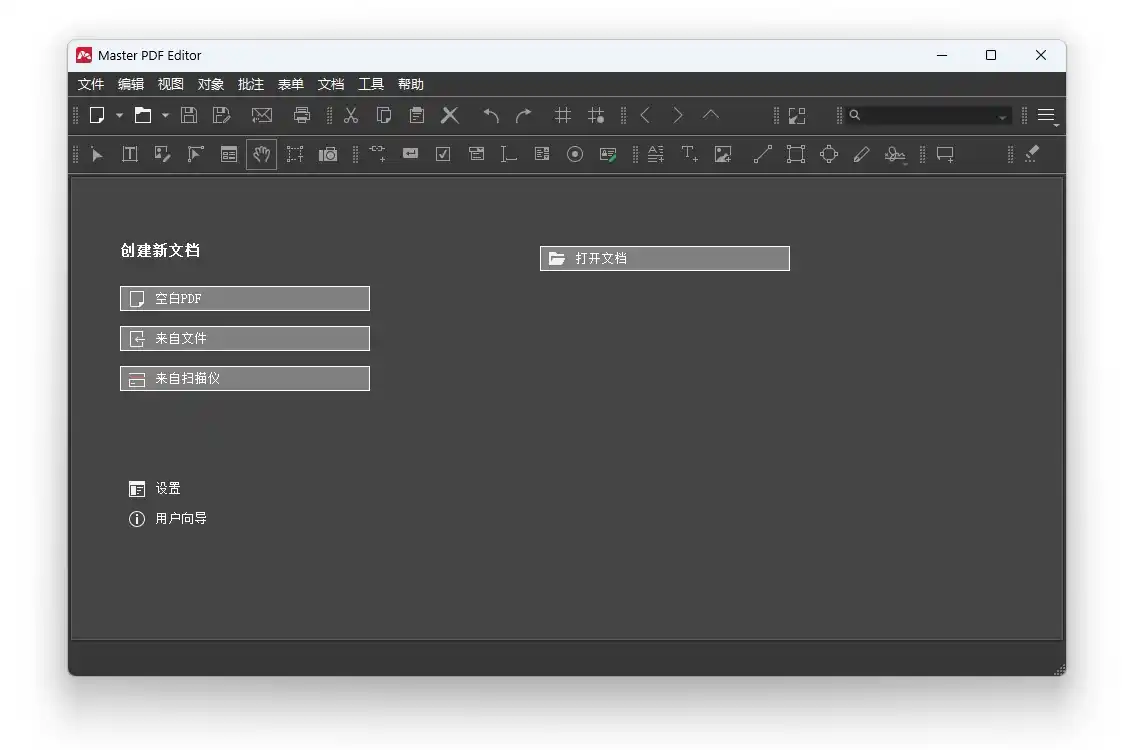Open the 文件 menu
The image size is (1134, 750).
coord(91,84)
